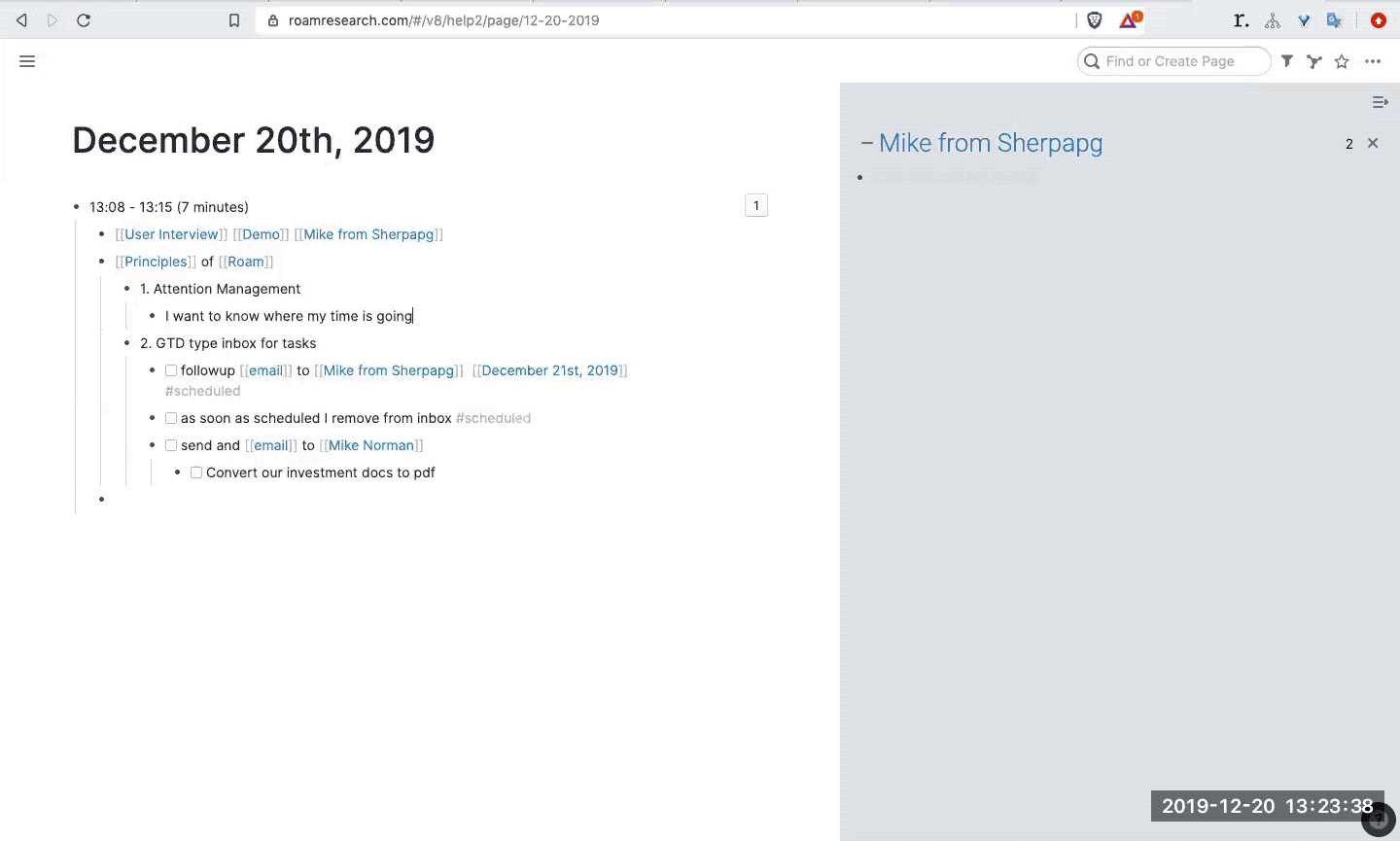Click bullet of '13:08 - 13:15' block
Viewport: 1400px width, 841px height.
77,207
